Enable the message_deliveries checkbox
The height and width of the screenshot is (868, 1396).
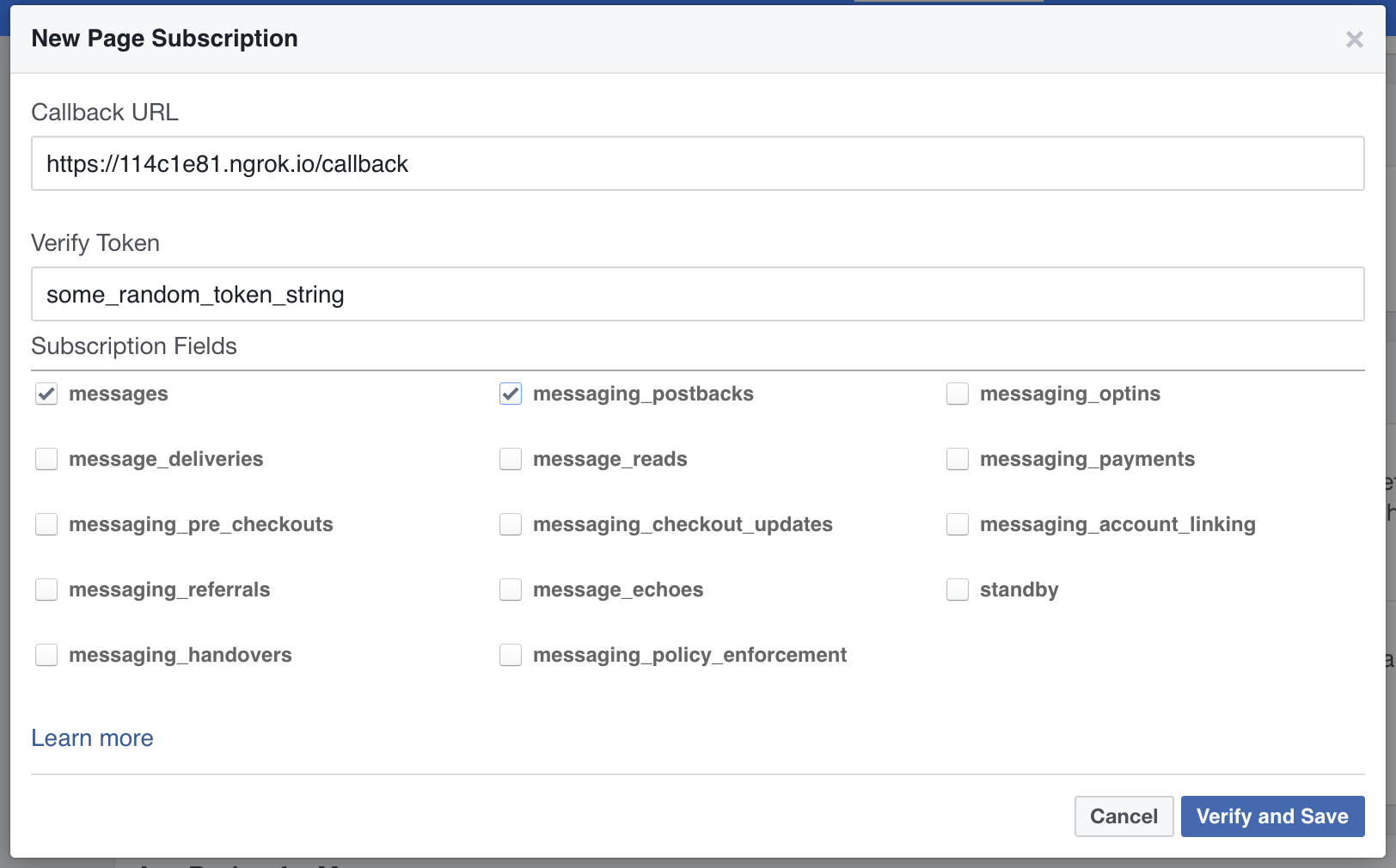coord(46,459)
